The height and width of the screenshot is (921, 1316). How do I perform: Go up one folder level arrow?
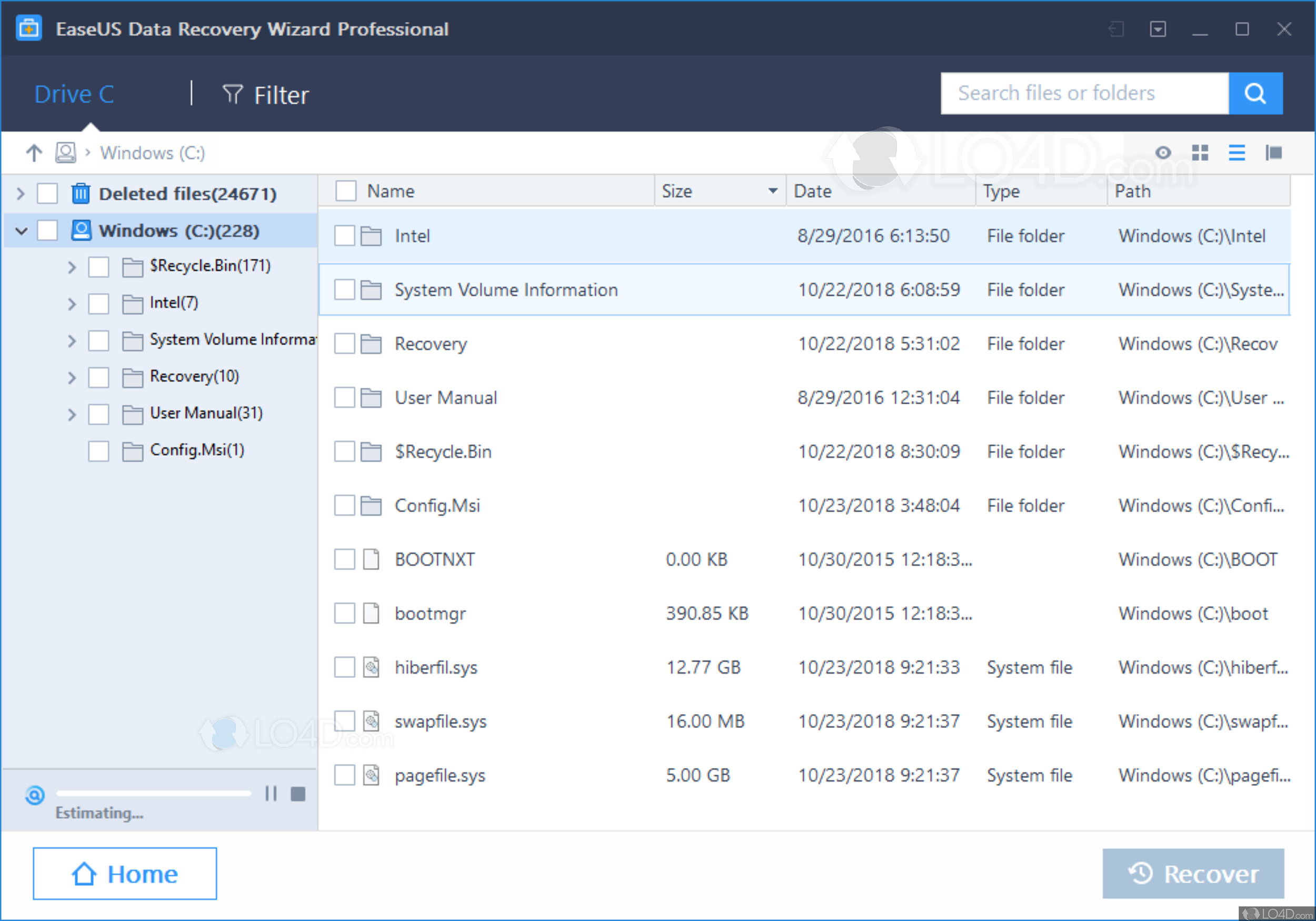point(34,153)
